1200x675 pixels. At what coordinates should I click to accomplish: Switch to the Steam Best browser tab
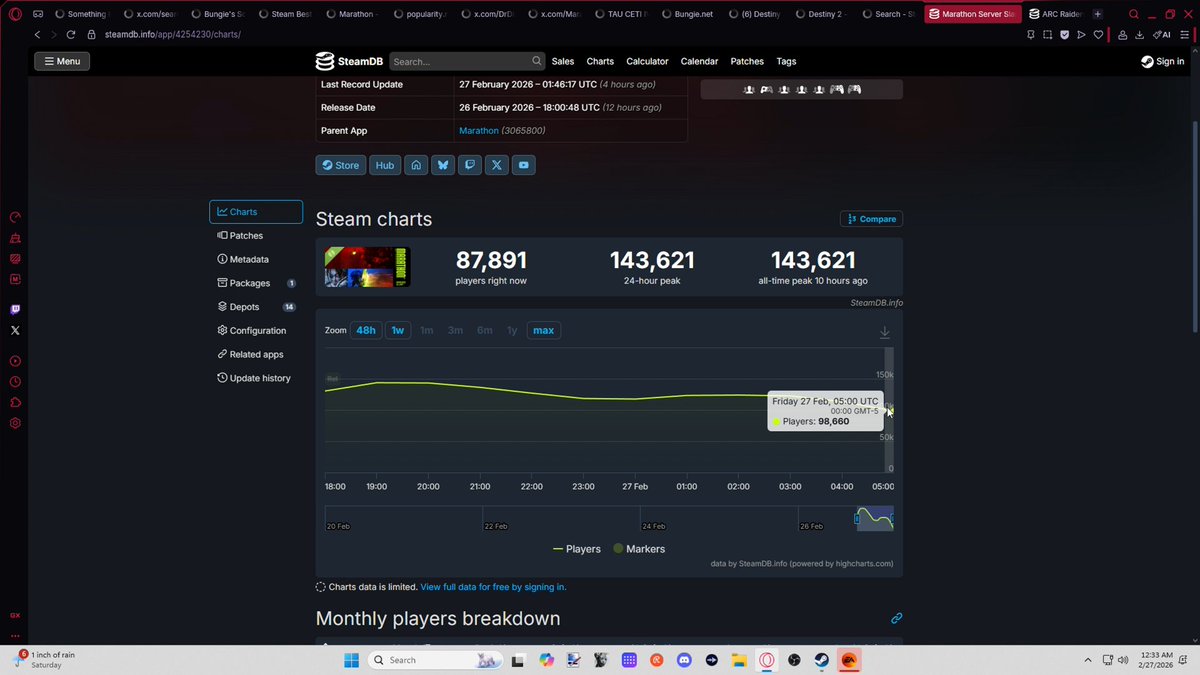[x=285, y=14]
